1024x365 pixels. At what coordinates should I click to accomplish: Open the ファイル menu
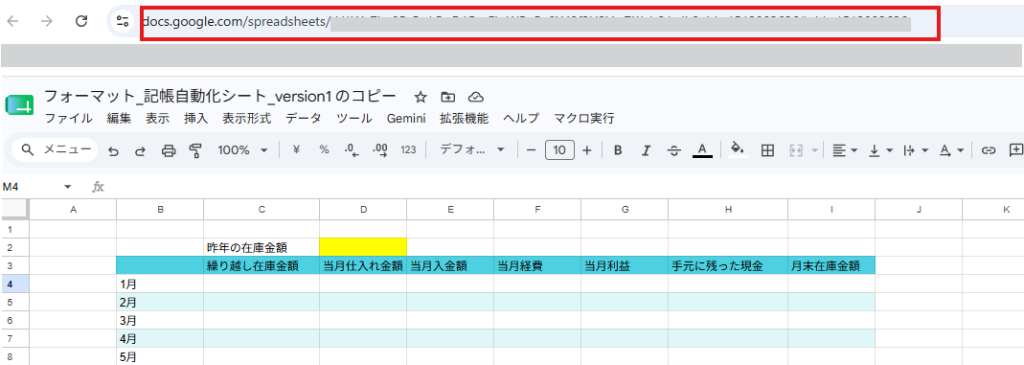pyautogui.click(x=69, y=119)
